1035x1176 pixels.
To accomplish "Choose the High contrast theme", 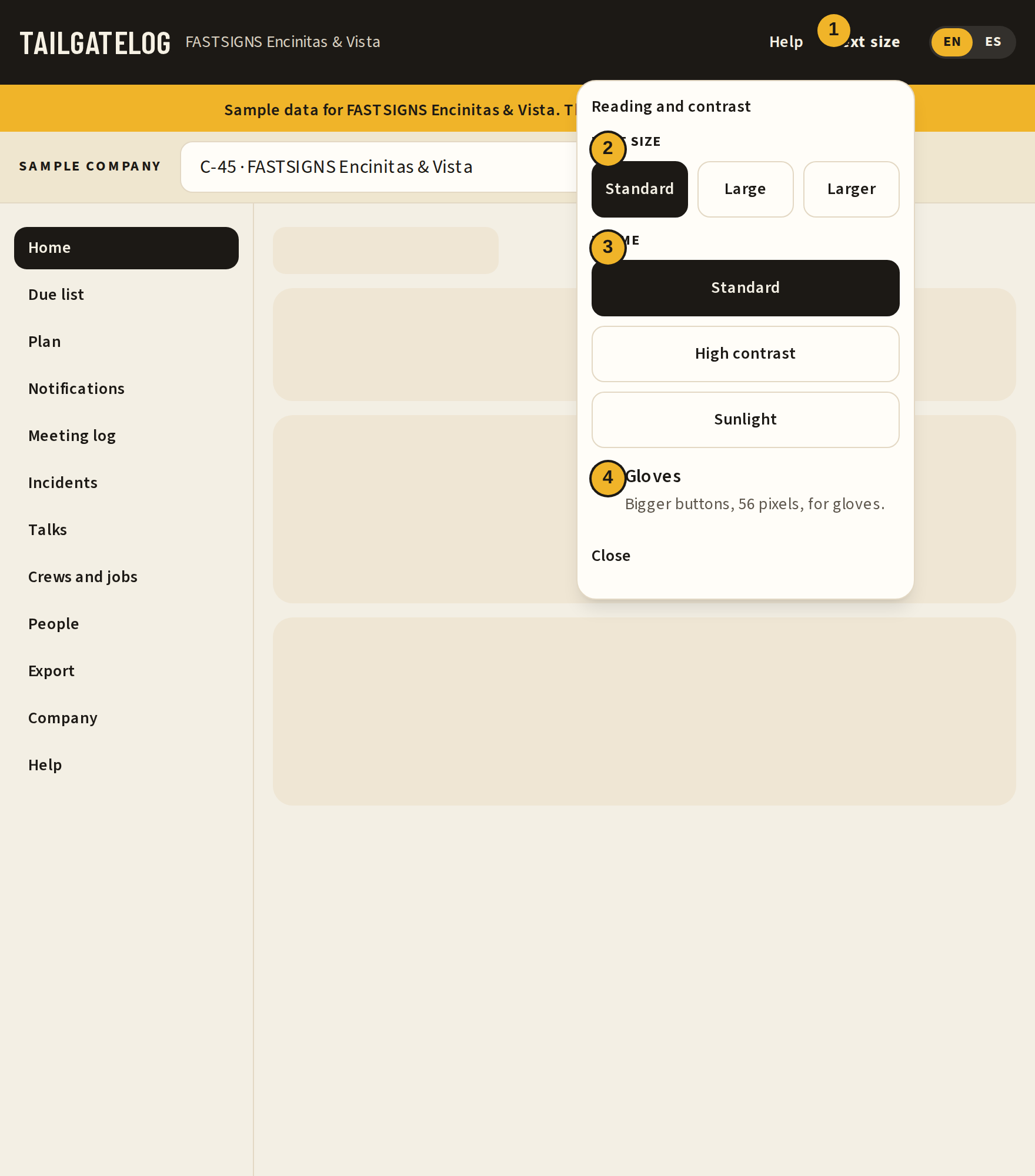I will click(x=745, y=353).
